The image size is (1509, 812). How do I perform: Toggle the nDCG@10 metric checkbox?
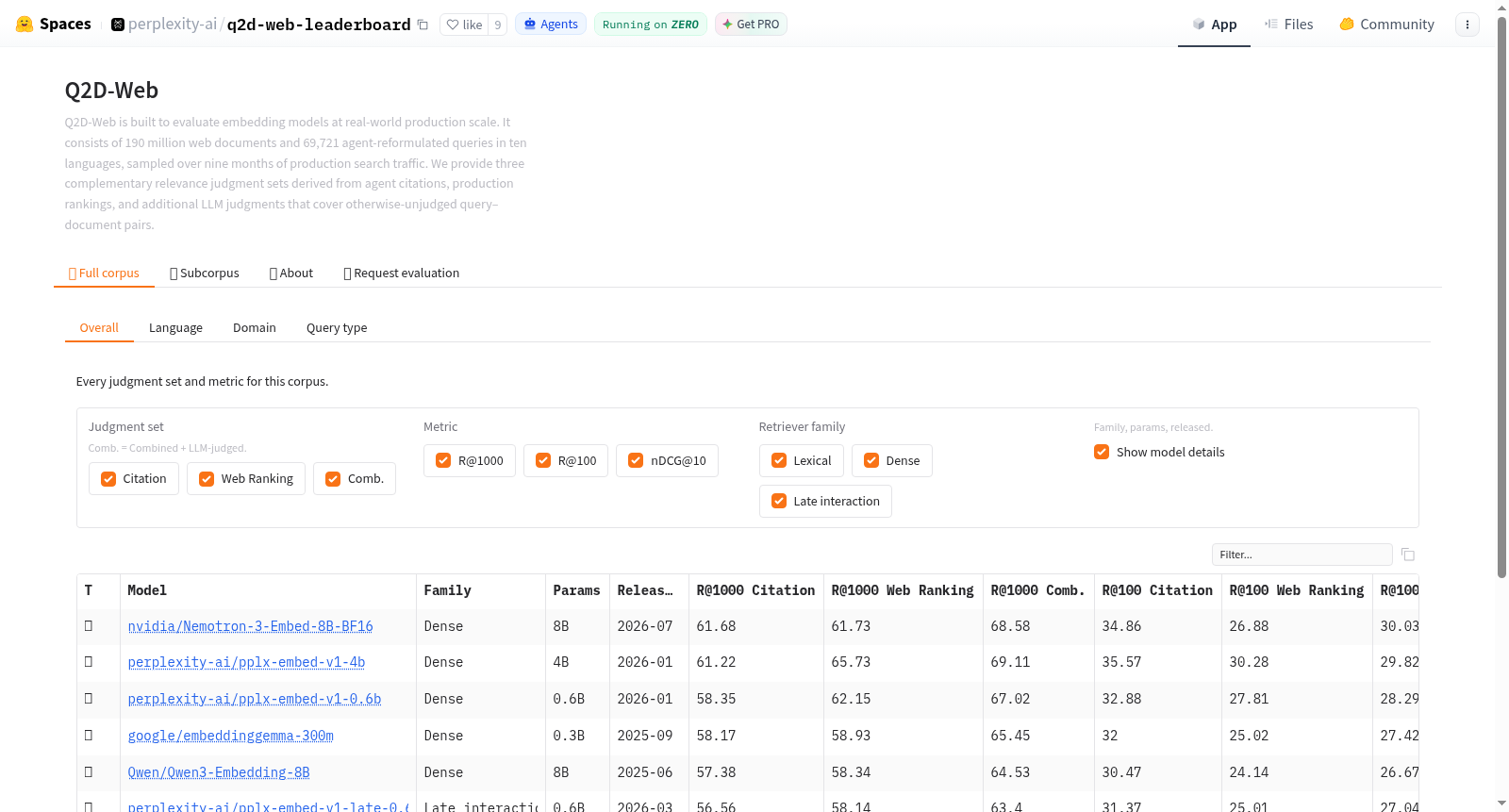click(x=636, y=461)
